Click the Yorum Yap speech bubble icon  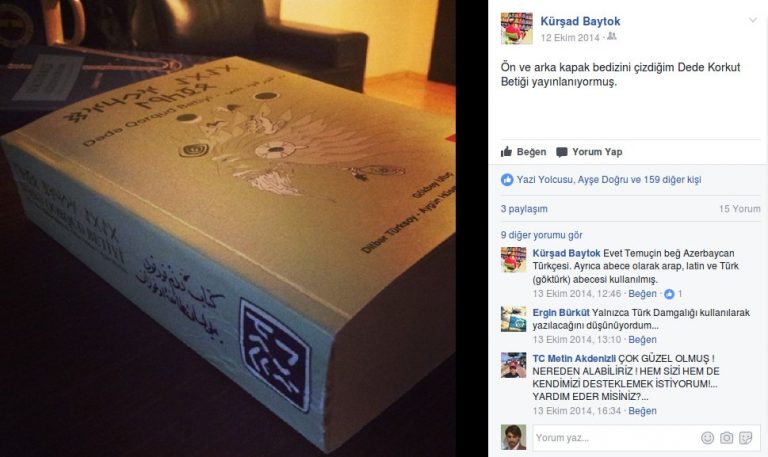562,152
